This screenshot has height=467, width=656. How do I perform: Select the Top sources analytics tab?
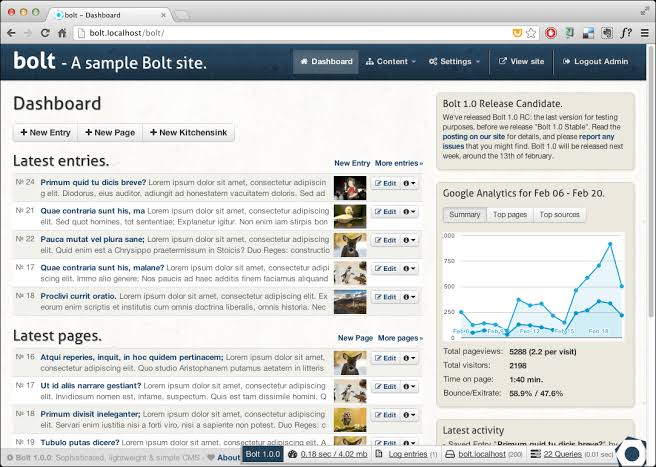pyautogui.click(x=559, y=215)
